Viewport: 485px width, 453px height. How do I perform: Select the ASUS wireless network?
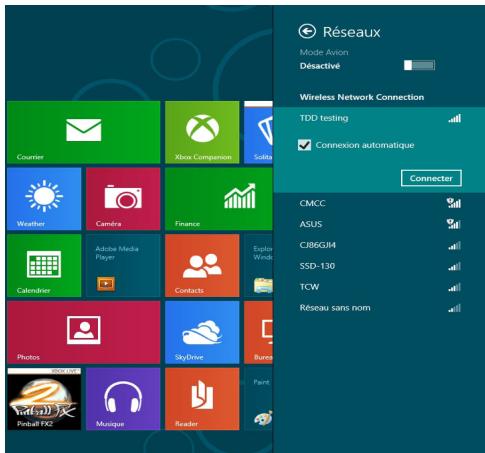tap(379, 224)
